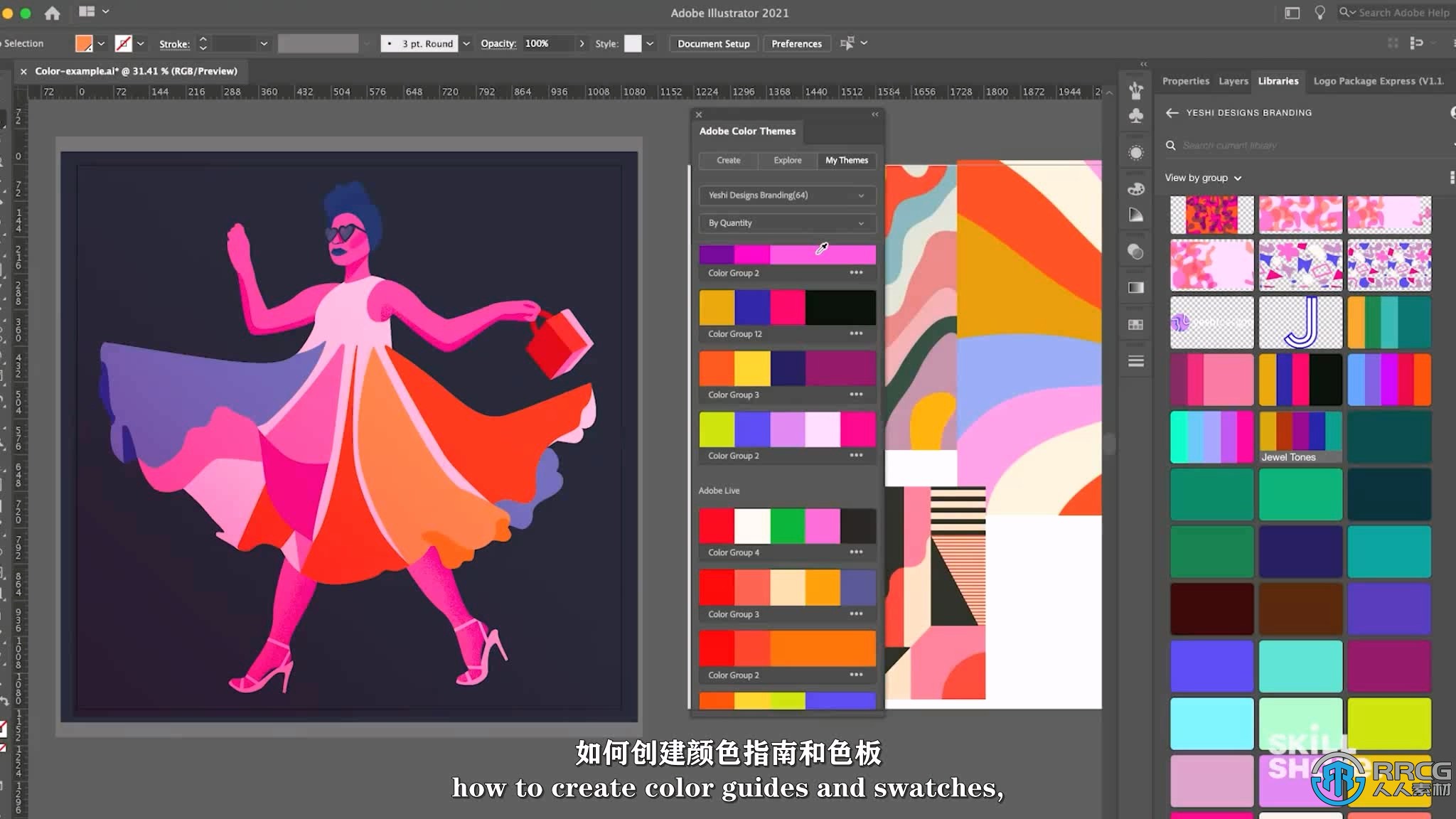
Task: Go to the Illustrator Home screen icon
Action: [x=52, y=13]
